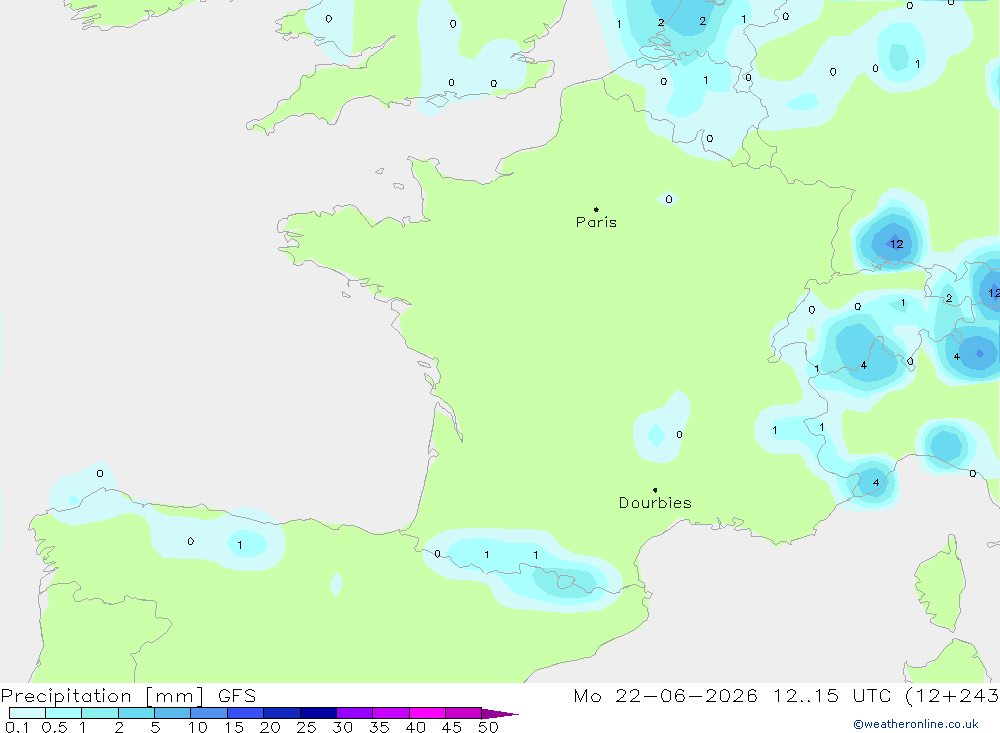The image size is (1000, 733).
Task: Click the 5–10 mm legend color box
Action: (x=172, y=713)
